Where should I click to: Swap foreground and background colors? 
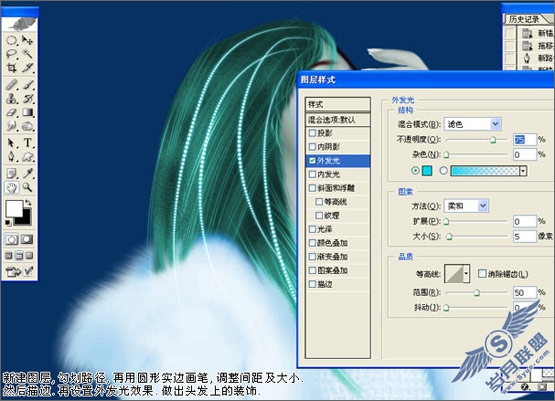click(x=28, y=203)
